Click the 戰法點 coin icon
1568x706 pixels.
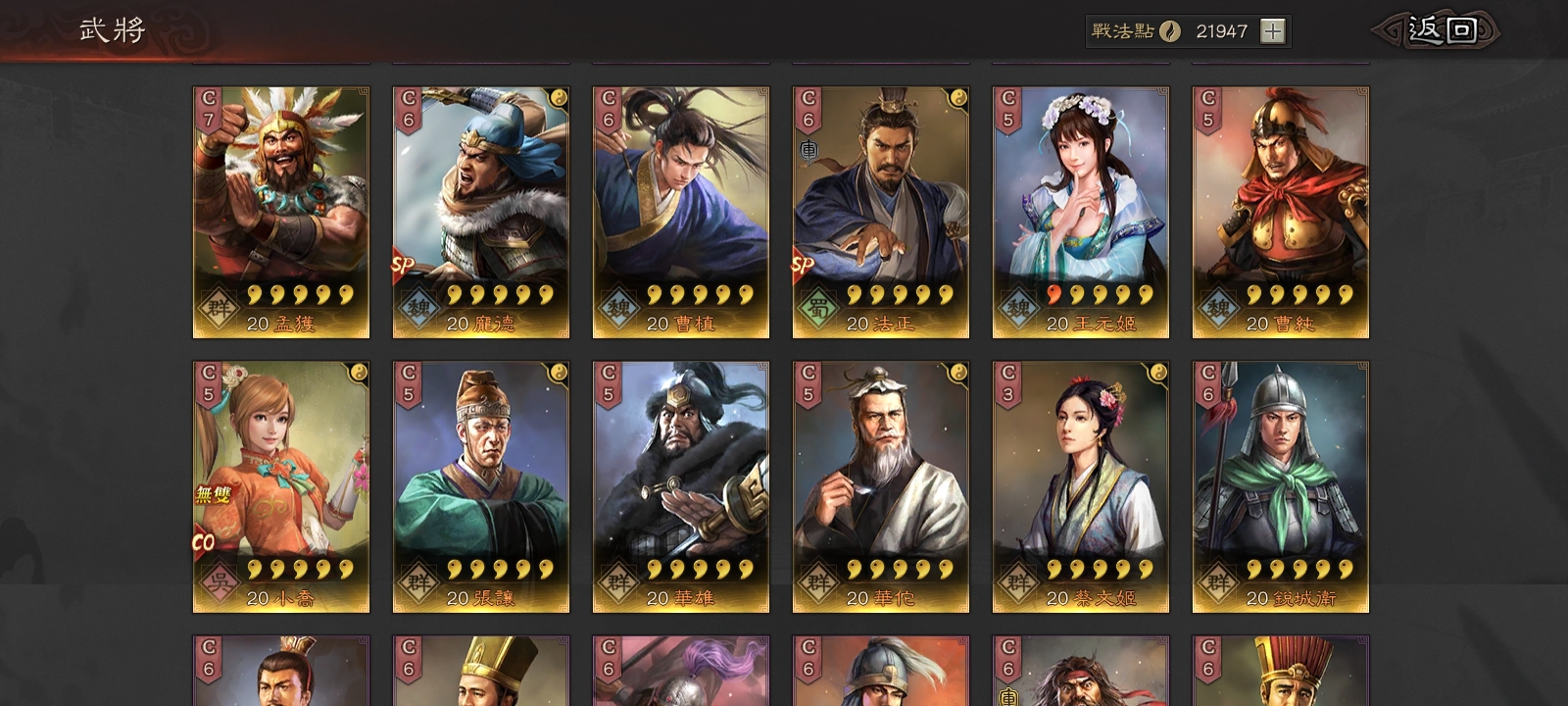tap(1170, 31)
